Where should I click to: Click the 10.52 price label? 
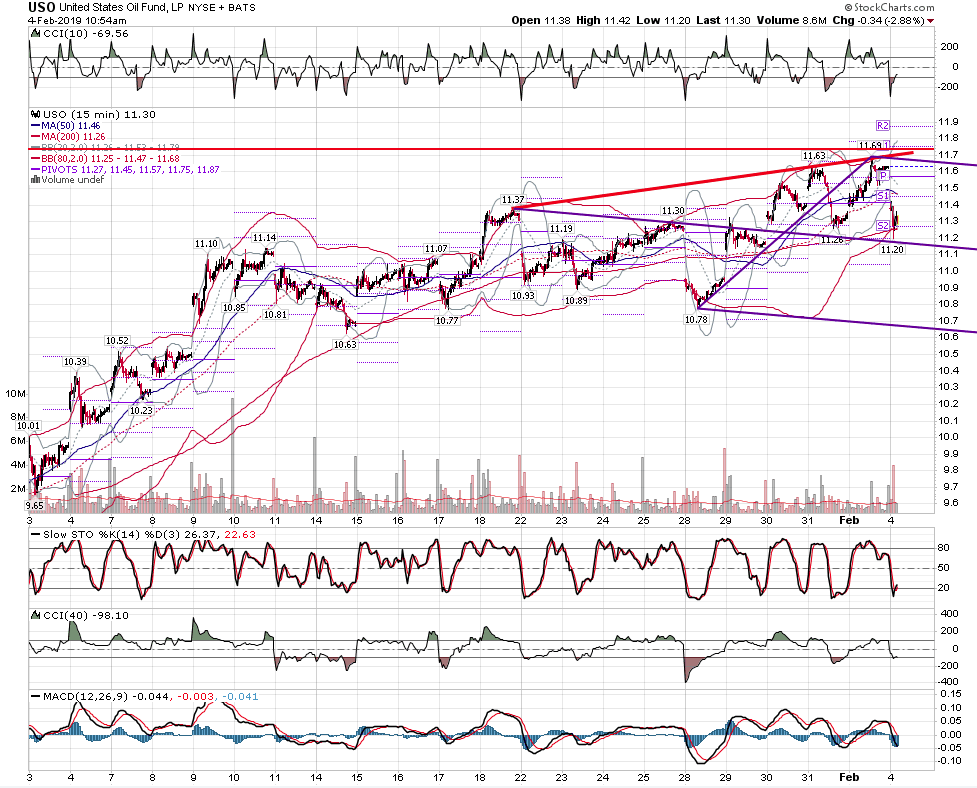117,340
